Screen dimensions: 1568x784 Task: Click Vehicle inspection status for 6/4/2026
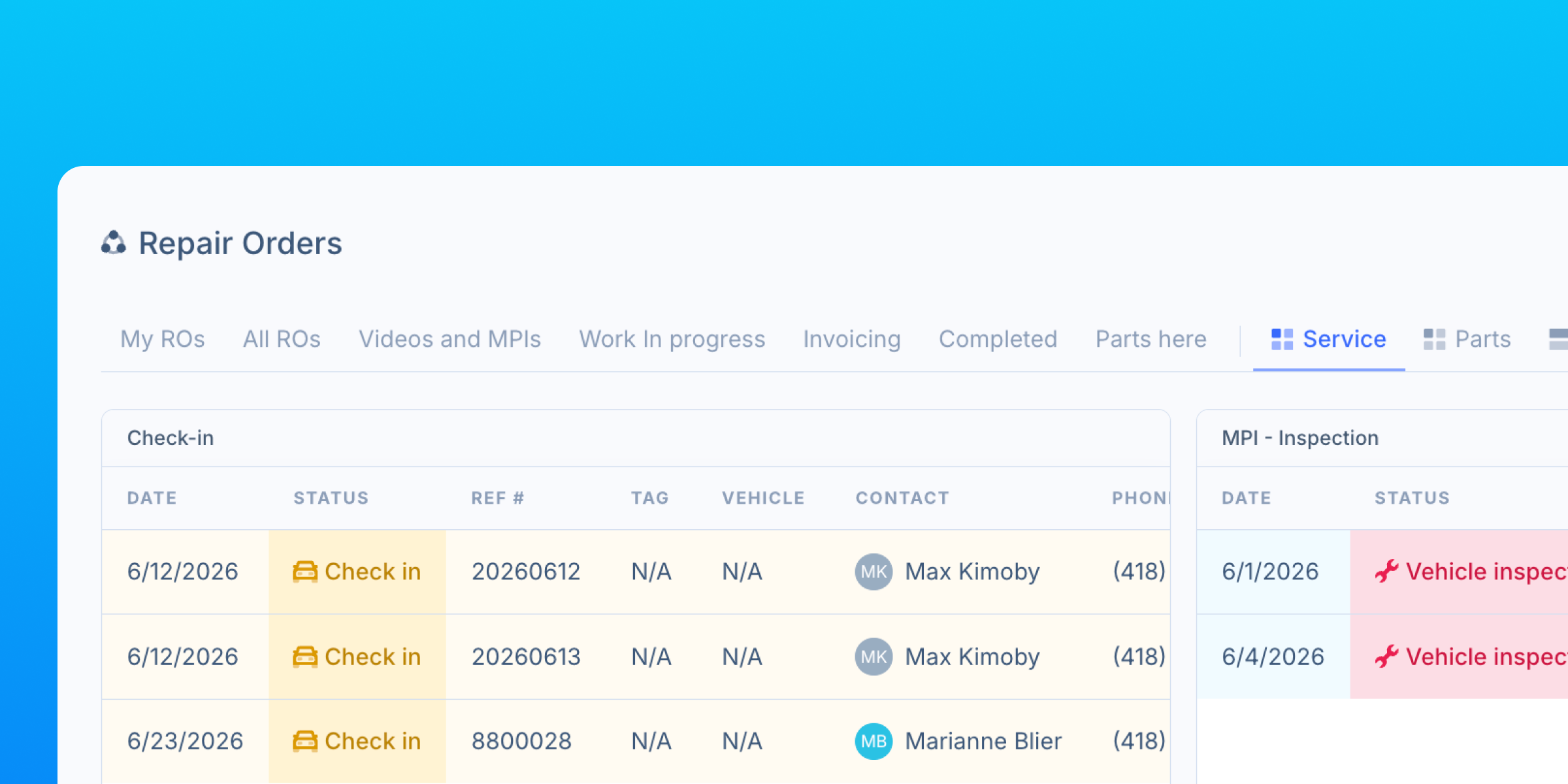click(x=1459, y=657)
